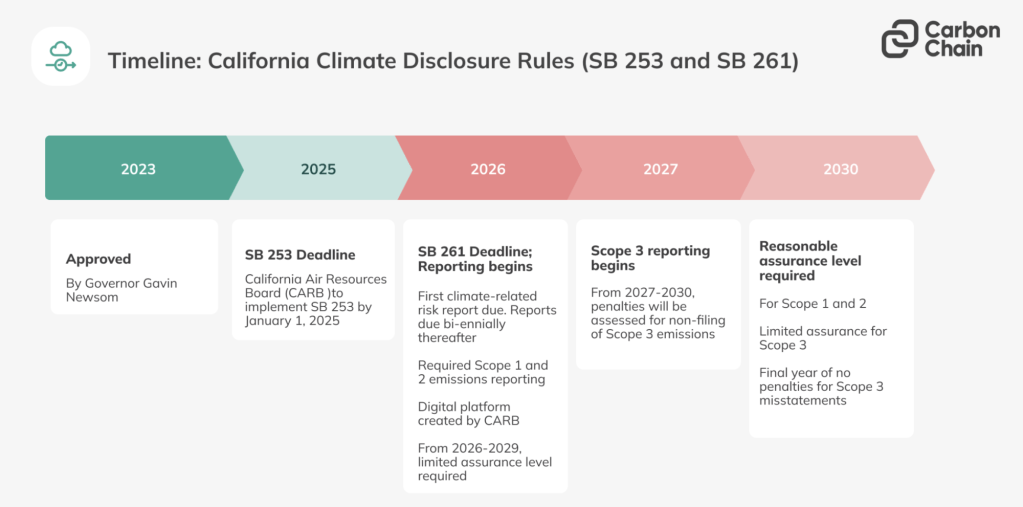Screen dimensions: 1023x507
Task: Click 'By Governor Gavin Newsom' text
Action: point(121,290)
